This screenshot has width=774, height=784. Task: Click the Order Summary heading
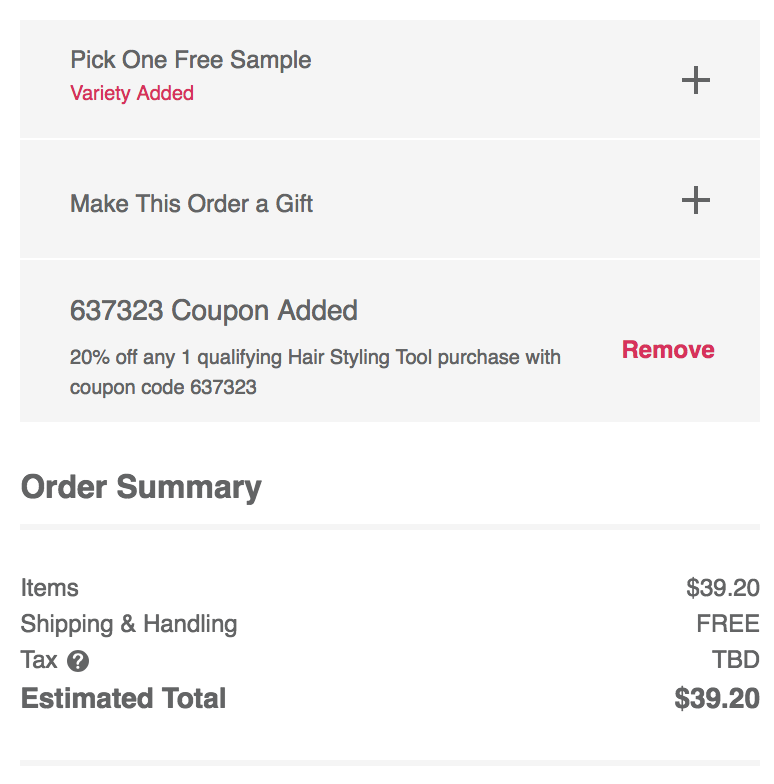click(x=141, y=488)
